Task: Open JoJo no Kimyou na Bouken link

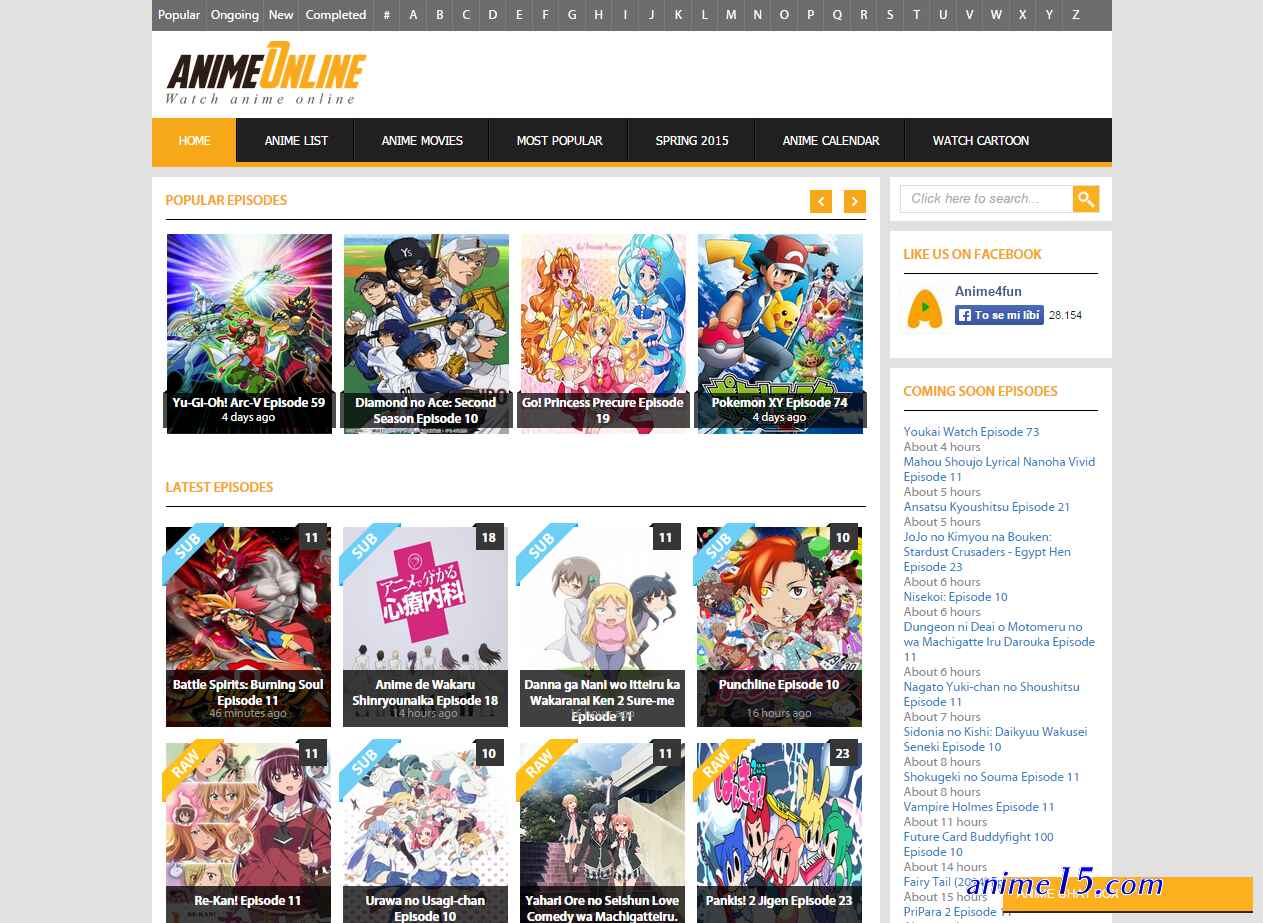Action: 987,552
